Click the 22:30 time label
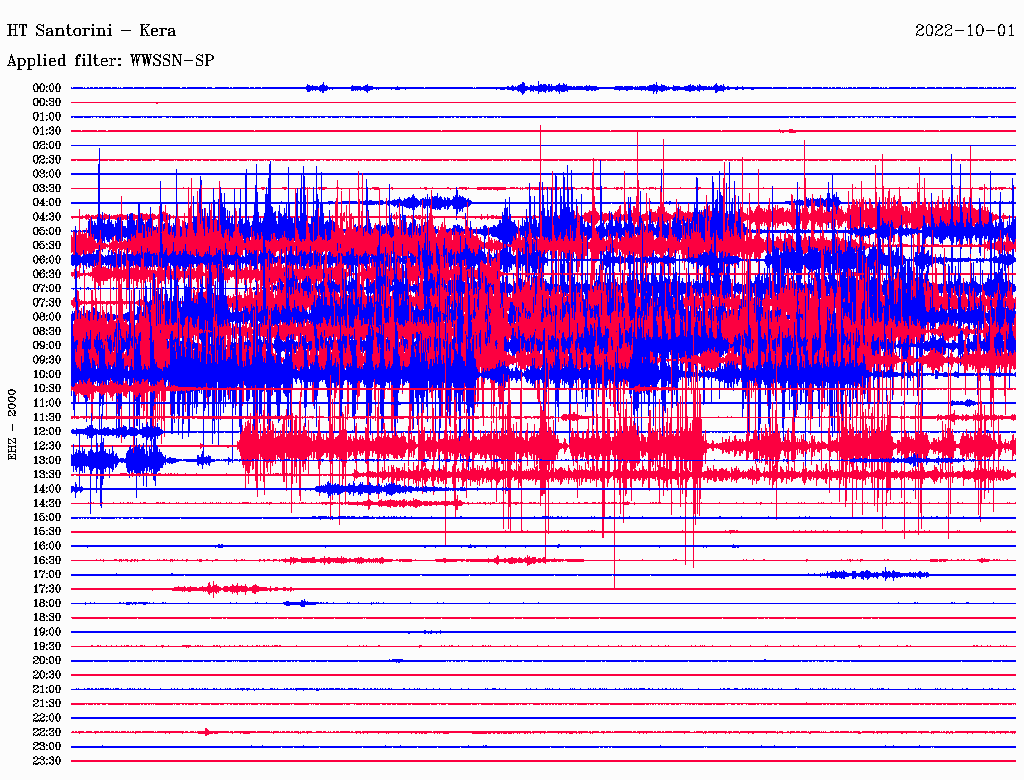Viewport: 1024px width, 780px height. click(47, 732)
